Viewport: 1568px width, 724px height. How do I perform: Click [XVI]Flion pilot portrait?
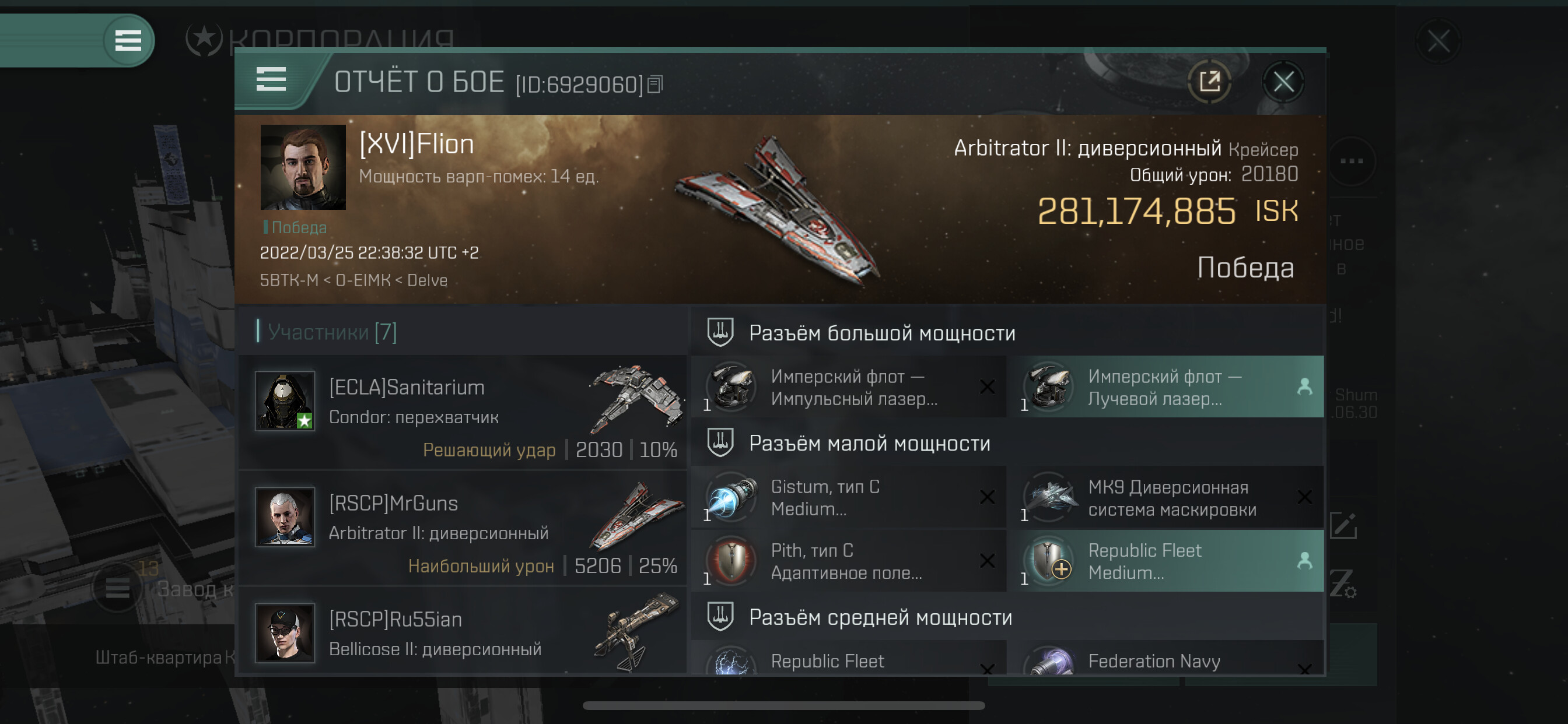tap(303, 167)
